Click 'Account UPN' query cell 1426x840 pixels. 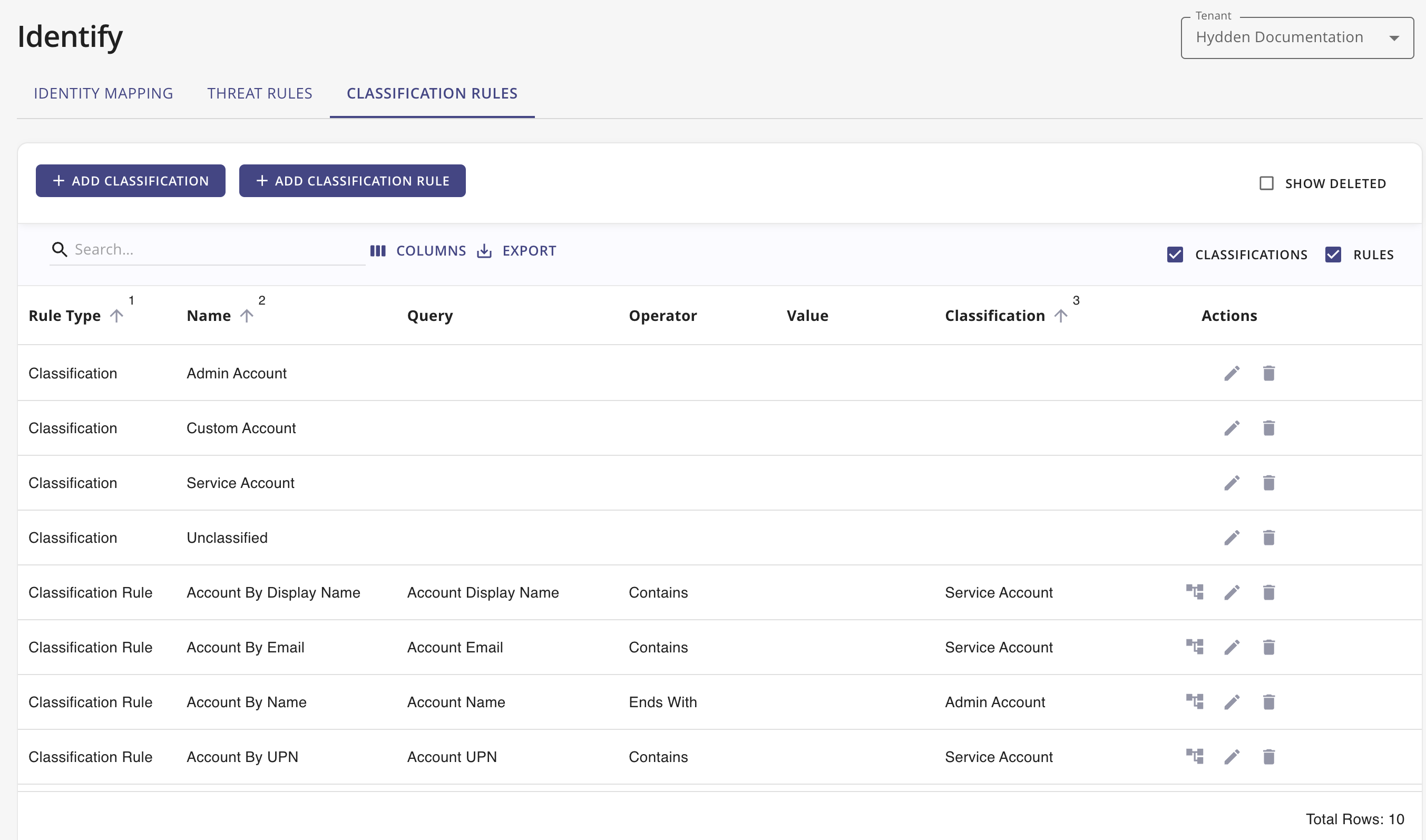pyautogui.click(x=452, y=757)
